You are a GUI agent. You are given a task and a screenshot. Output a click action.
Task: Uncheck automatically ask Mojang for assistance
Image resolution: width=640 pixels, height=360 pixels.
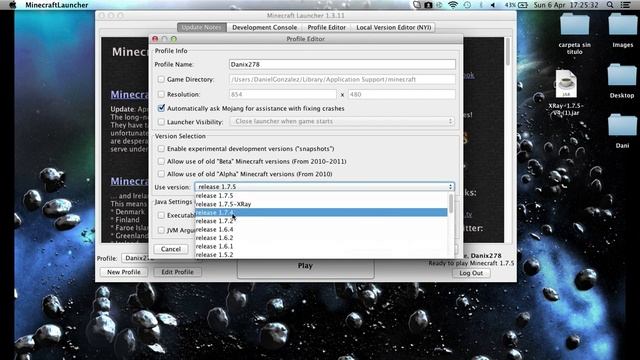161,108
